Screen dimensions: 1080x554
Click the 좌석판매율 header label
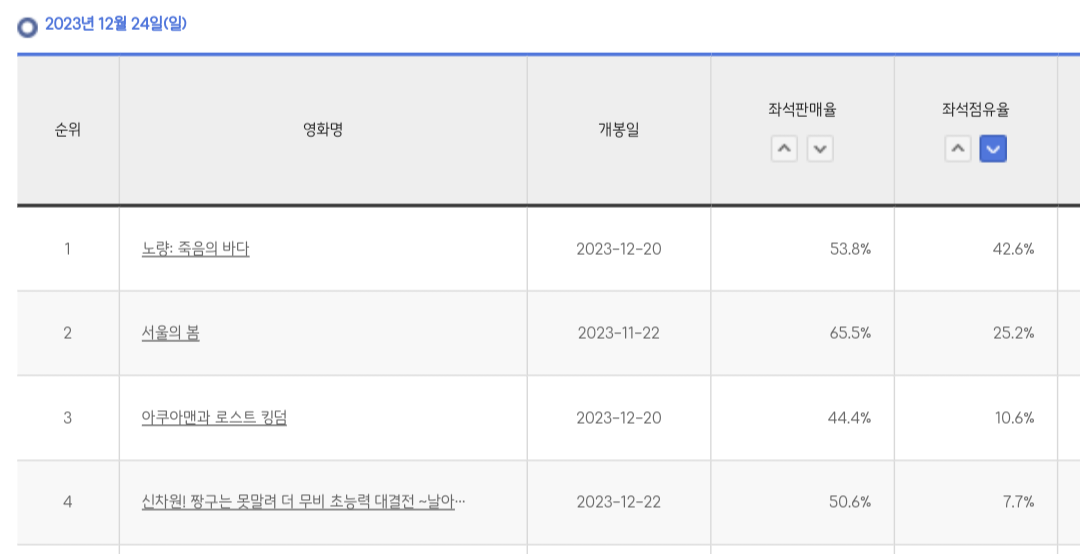[x=802, y=109]
